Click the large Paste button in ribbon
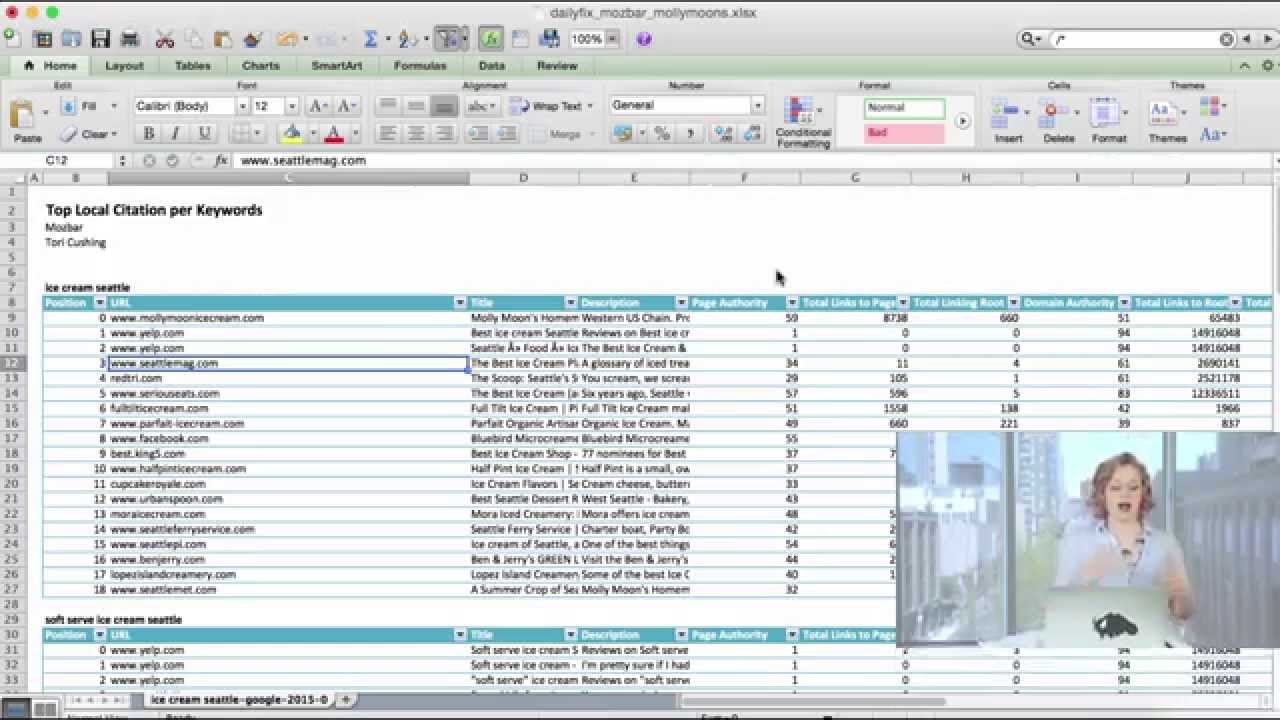 coord(27,120)
